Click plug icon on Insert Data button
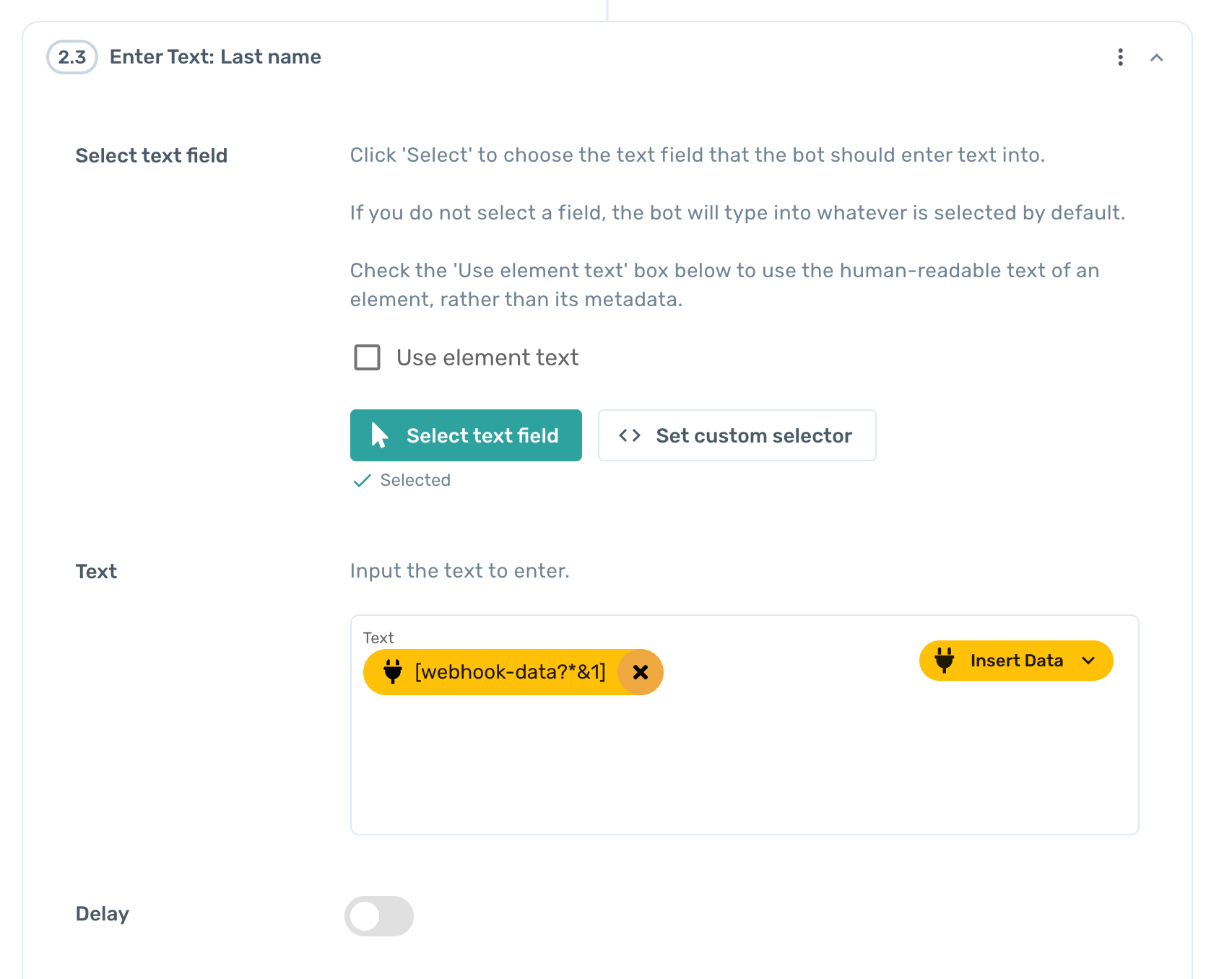Image resolution: width=1232 pixels, height=979 pixels. coord(944,660)
